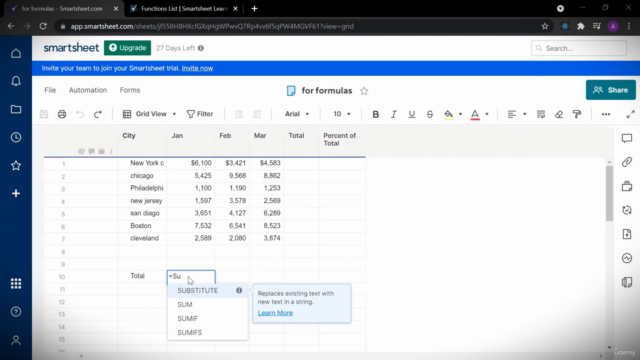Choose SUM from function suggestions
This screenshot has height=360, width=640.
[207, 304]
